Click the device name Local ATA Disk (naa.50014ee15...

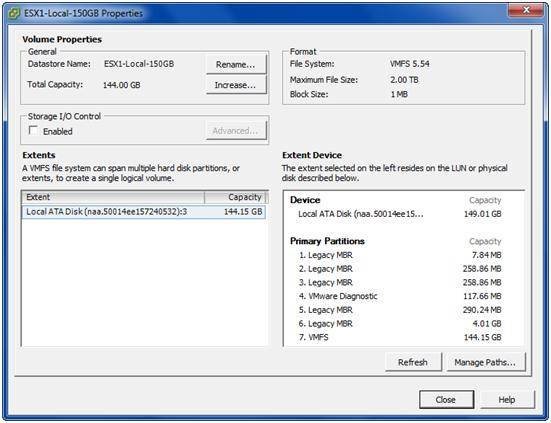pyautogui.click(x=361, y=214)
